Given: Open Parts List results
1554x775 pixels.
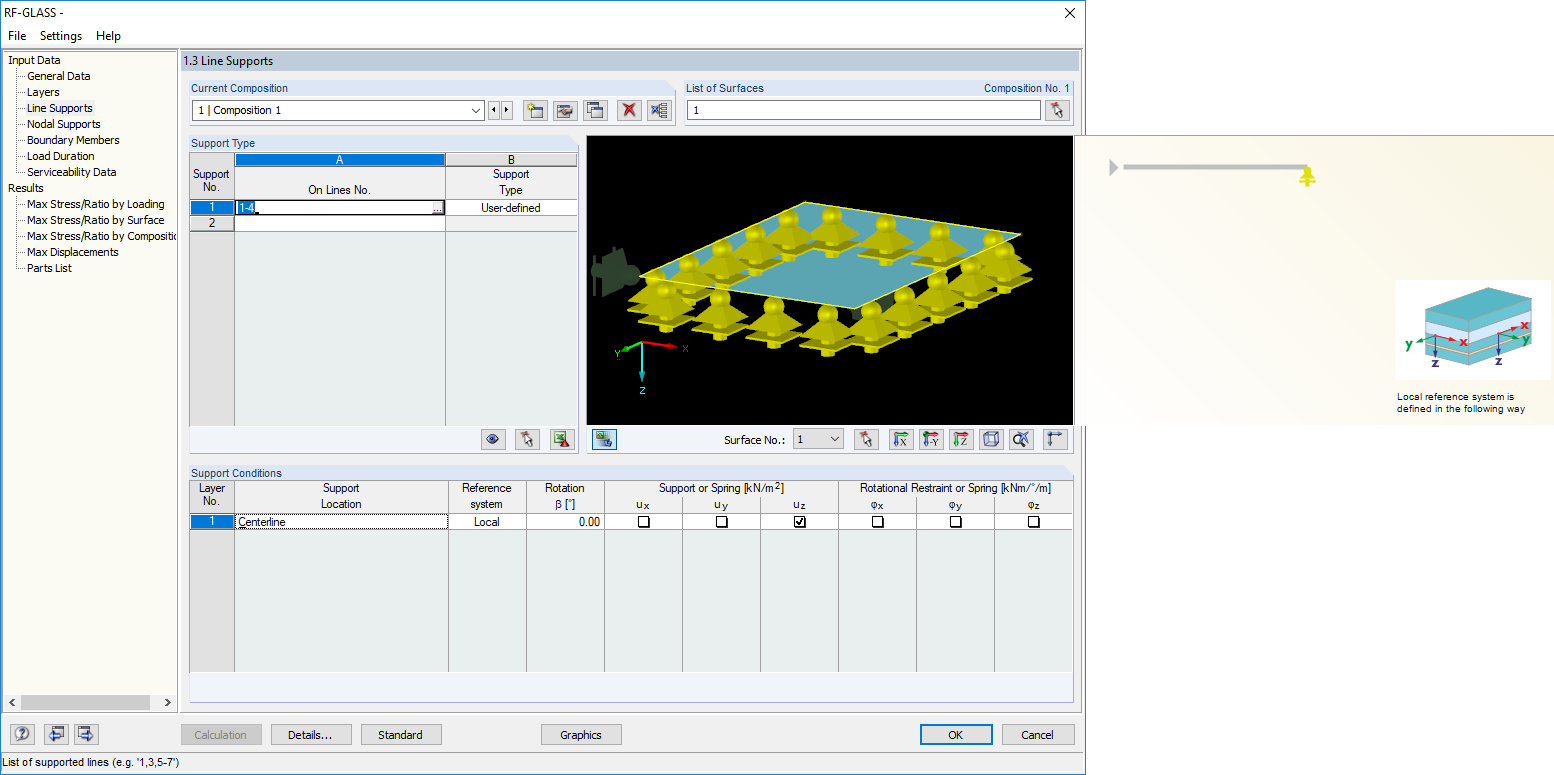Looking at the screenshot, I should tap(49, 268).
